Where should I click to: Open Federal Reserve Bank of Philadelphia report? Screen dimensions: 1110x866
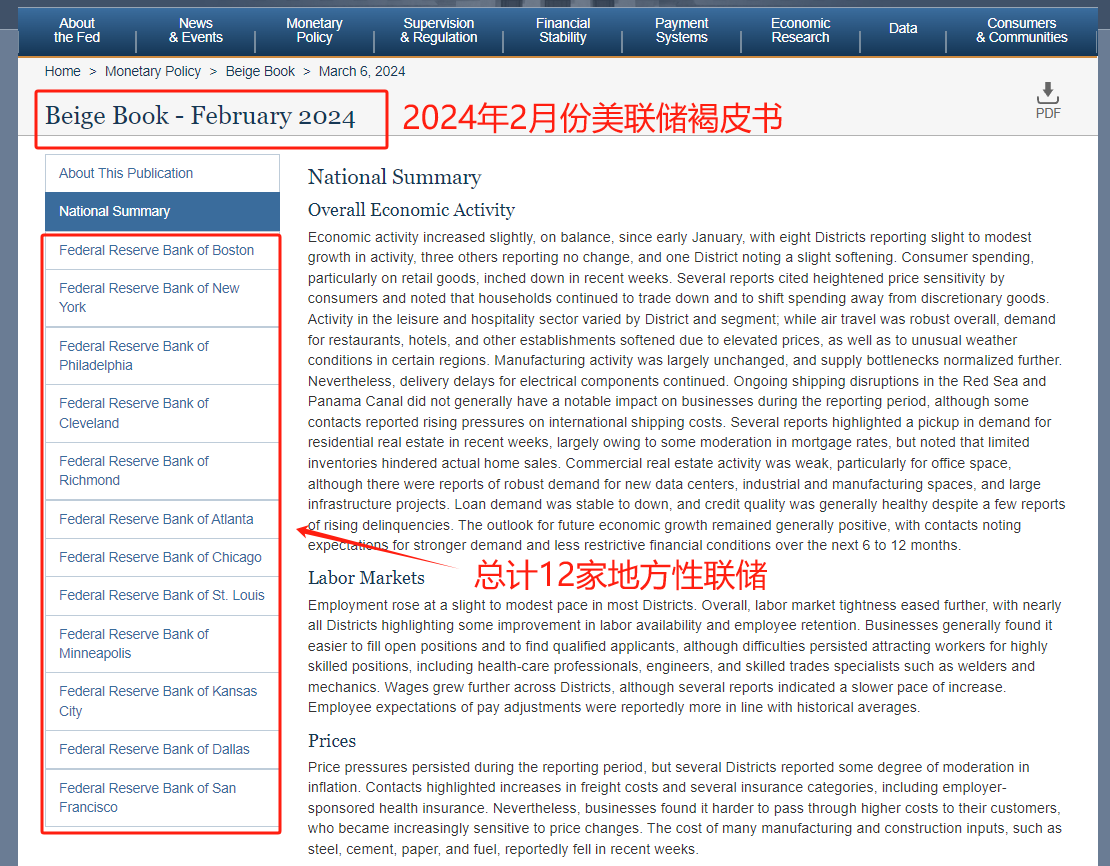(x=162, y=356)
